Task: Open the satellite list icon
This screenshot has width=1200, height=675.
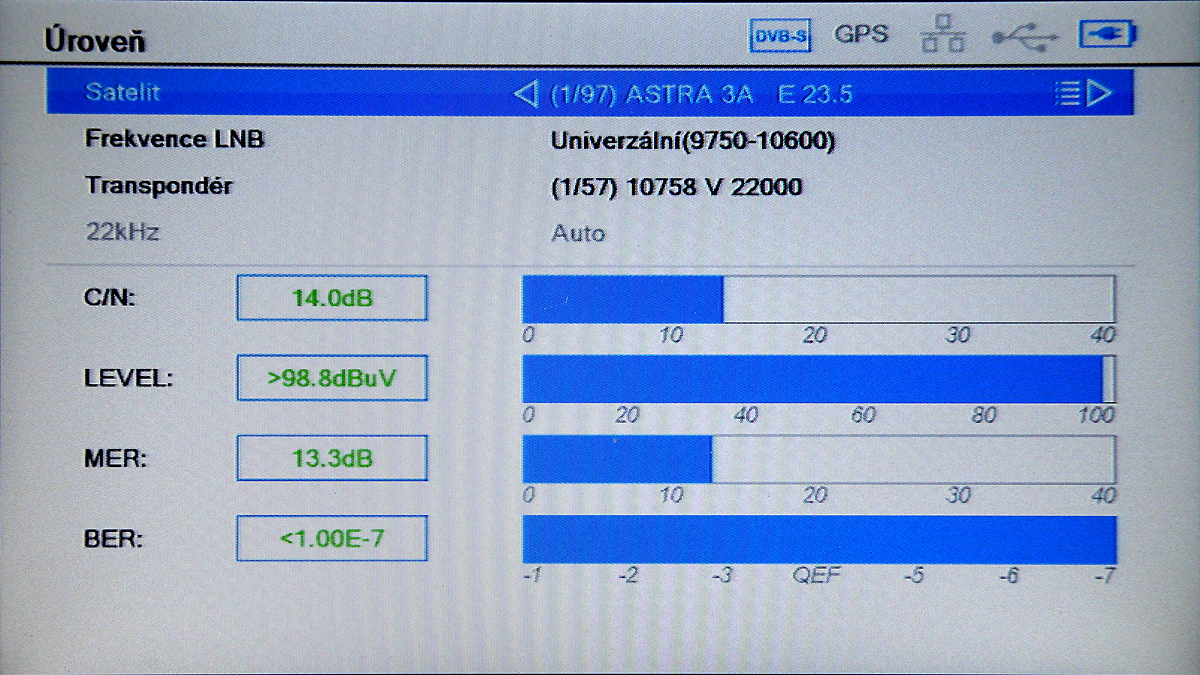Action: pyautogui.click(x=1069, y=94)
